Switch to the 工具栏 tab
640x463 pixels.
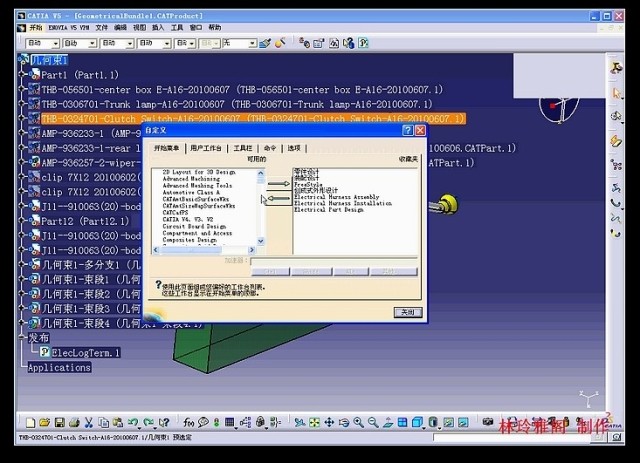(242, 148)
